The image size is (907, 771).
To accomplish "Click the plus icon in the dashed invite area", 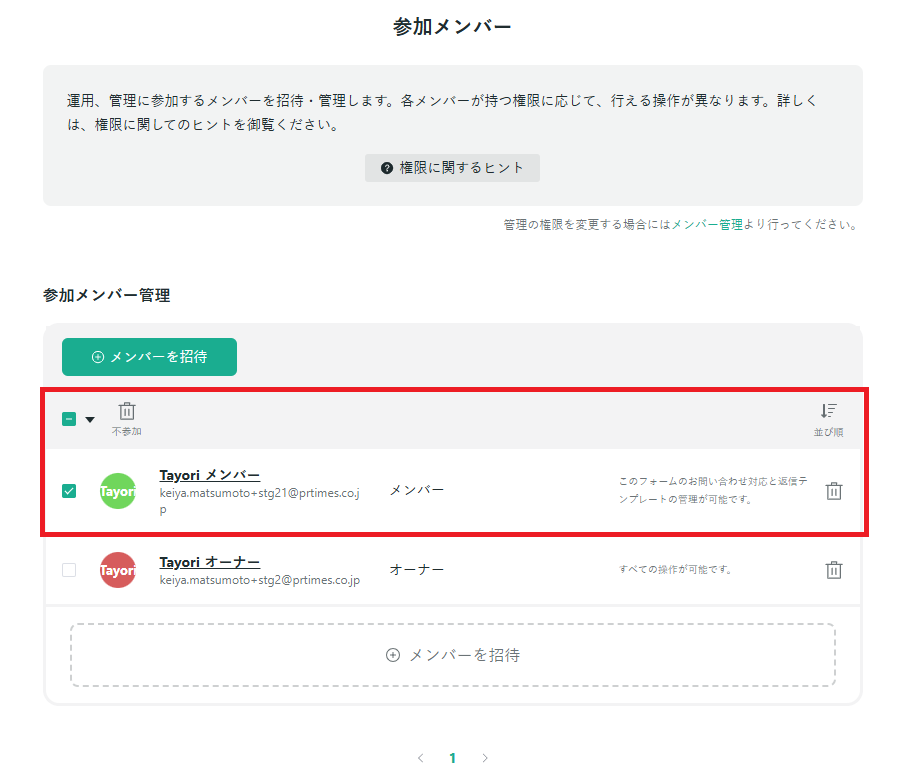I will click(x=391, y=654).
